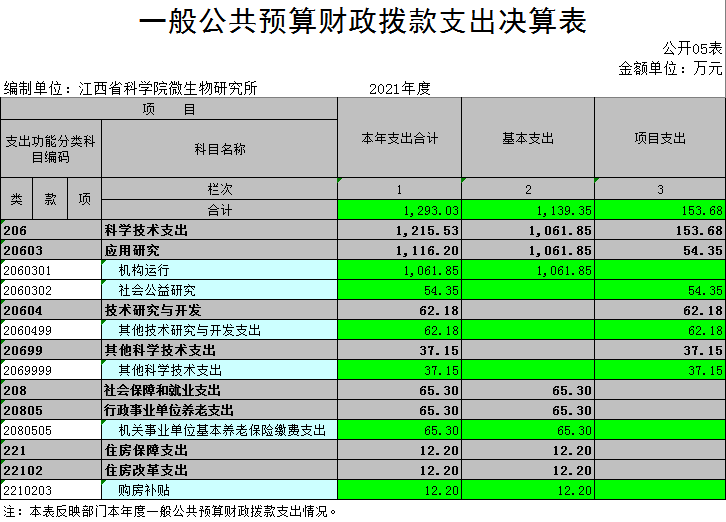Click 153.68 in the 合计 row
This screenshot has width=726, height=522.
point(660,210)
